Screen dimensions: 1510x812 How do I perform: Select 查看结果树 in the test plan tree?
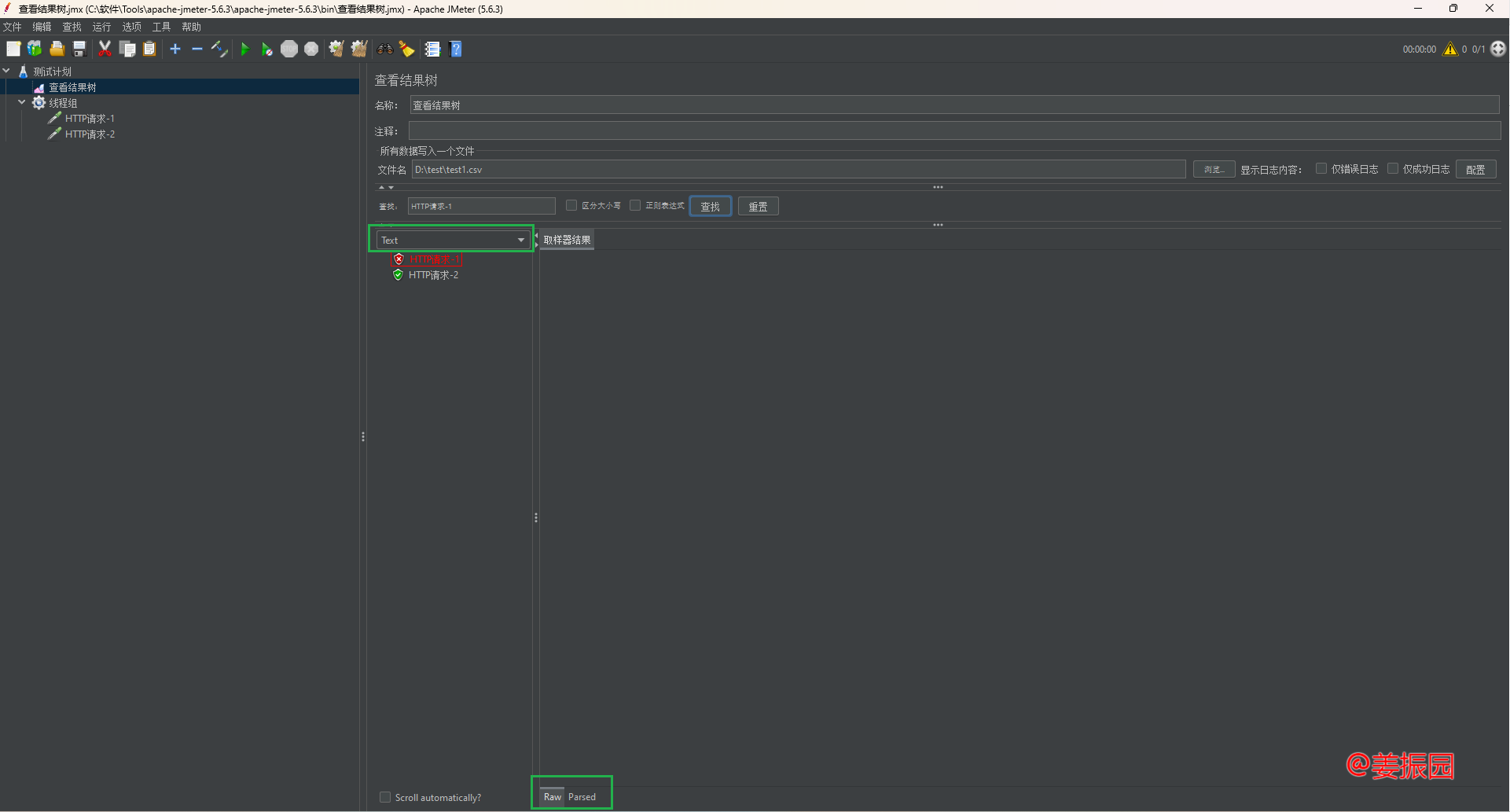tap(72, 87)
